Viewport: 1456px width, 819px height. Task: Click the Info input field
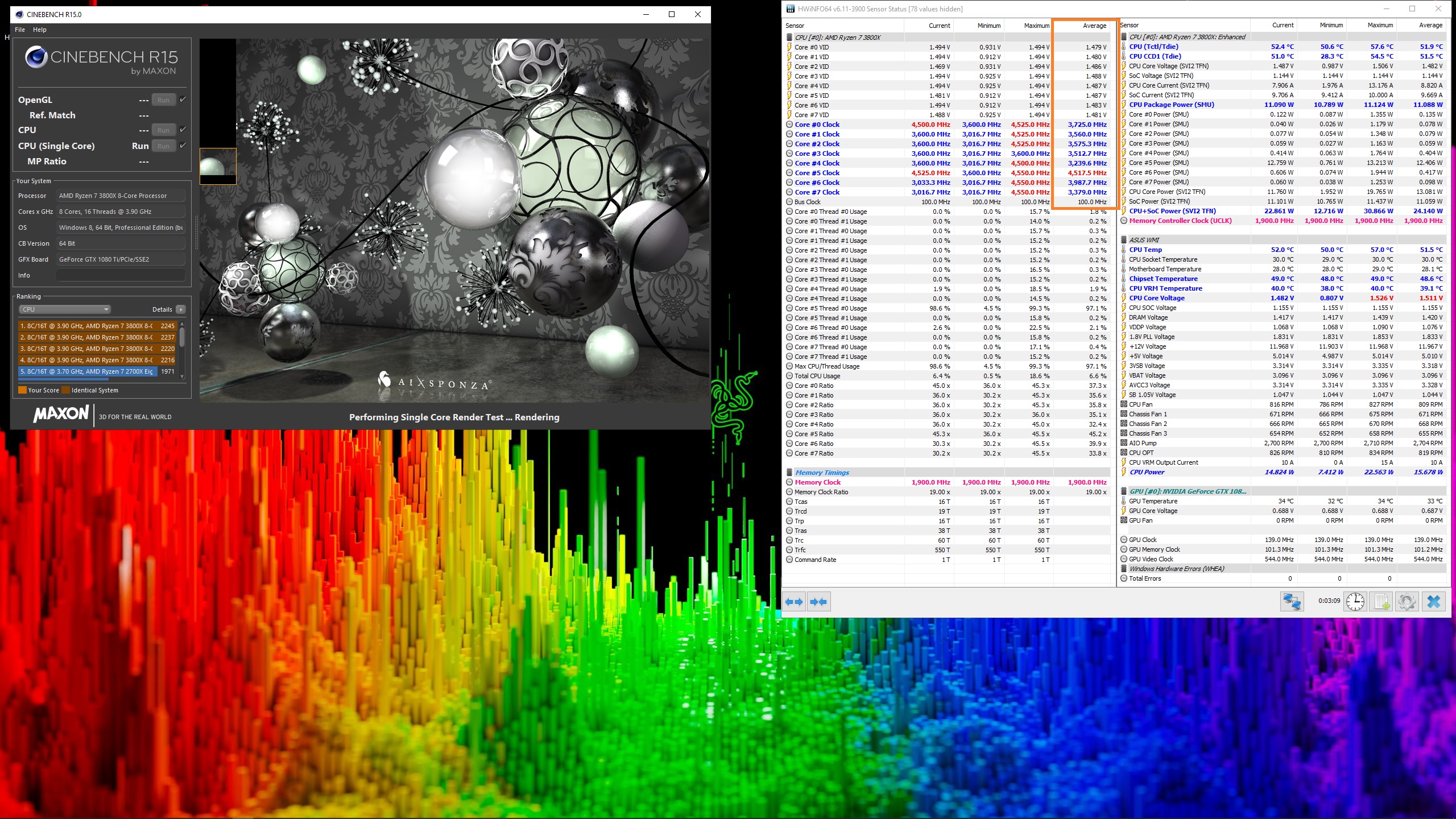[121, 275]
